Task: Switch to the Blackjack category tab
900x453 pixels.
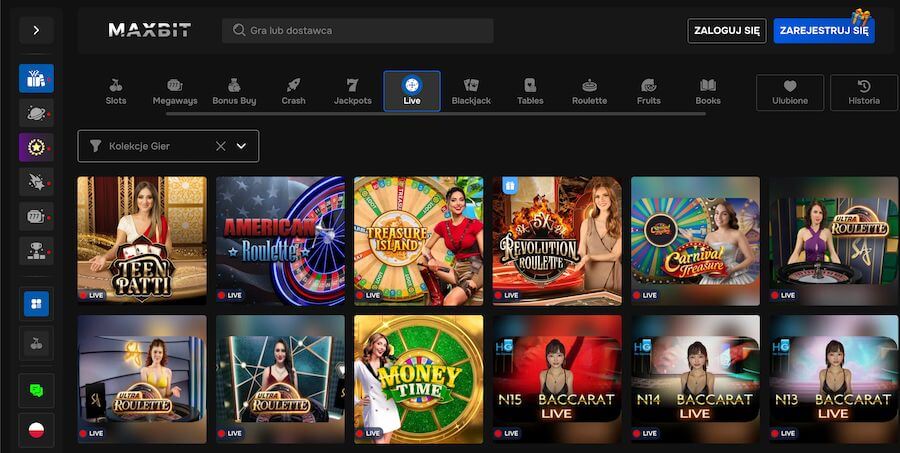Action: point(471,92)
